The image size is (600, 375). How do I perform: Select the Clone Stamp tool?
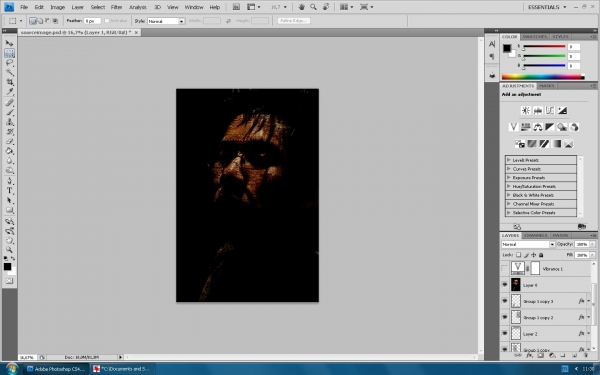(10, 122)
